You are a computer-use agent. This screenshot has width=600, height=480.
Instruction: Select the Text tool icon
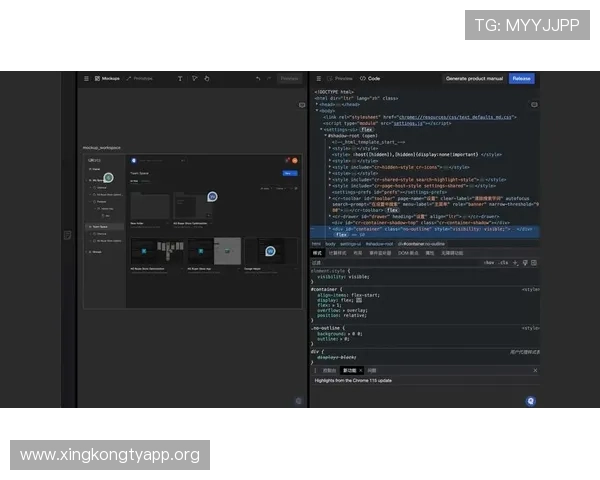[x=180, y=78]
